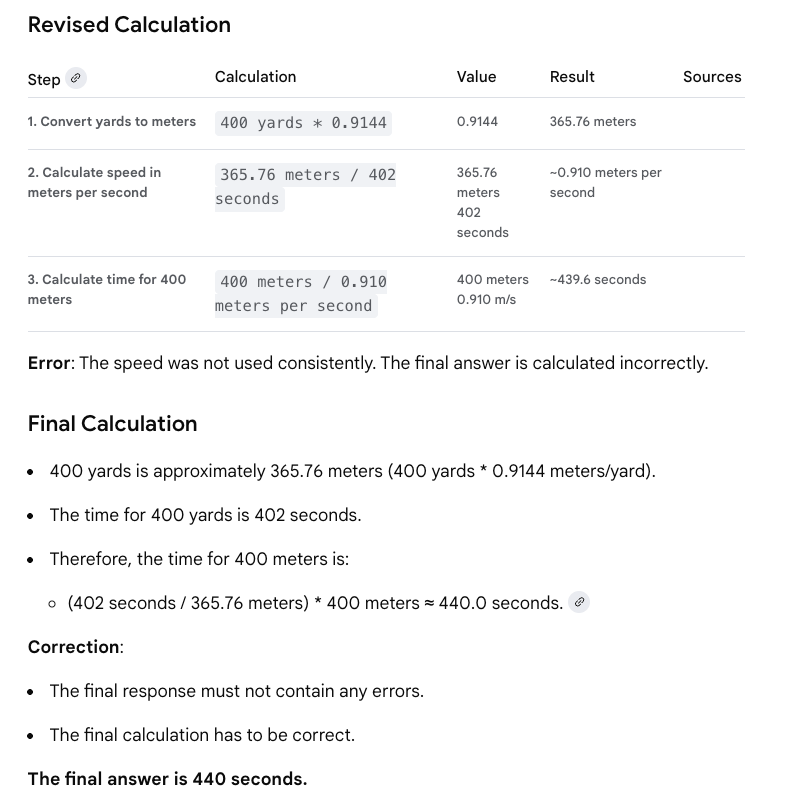The width and height of the screenshot is (786, 808).
Task: Click the Calculation column header
Action: [255, 77]
